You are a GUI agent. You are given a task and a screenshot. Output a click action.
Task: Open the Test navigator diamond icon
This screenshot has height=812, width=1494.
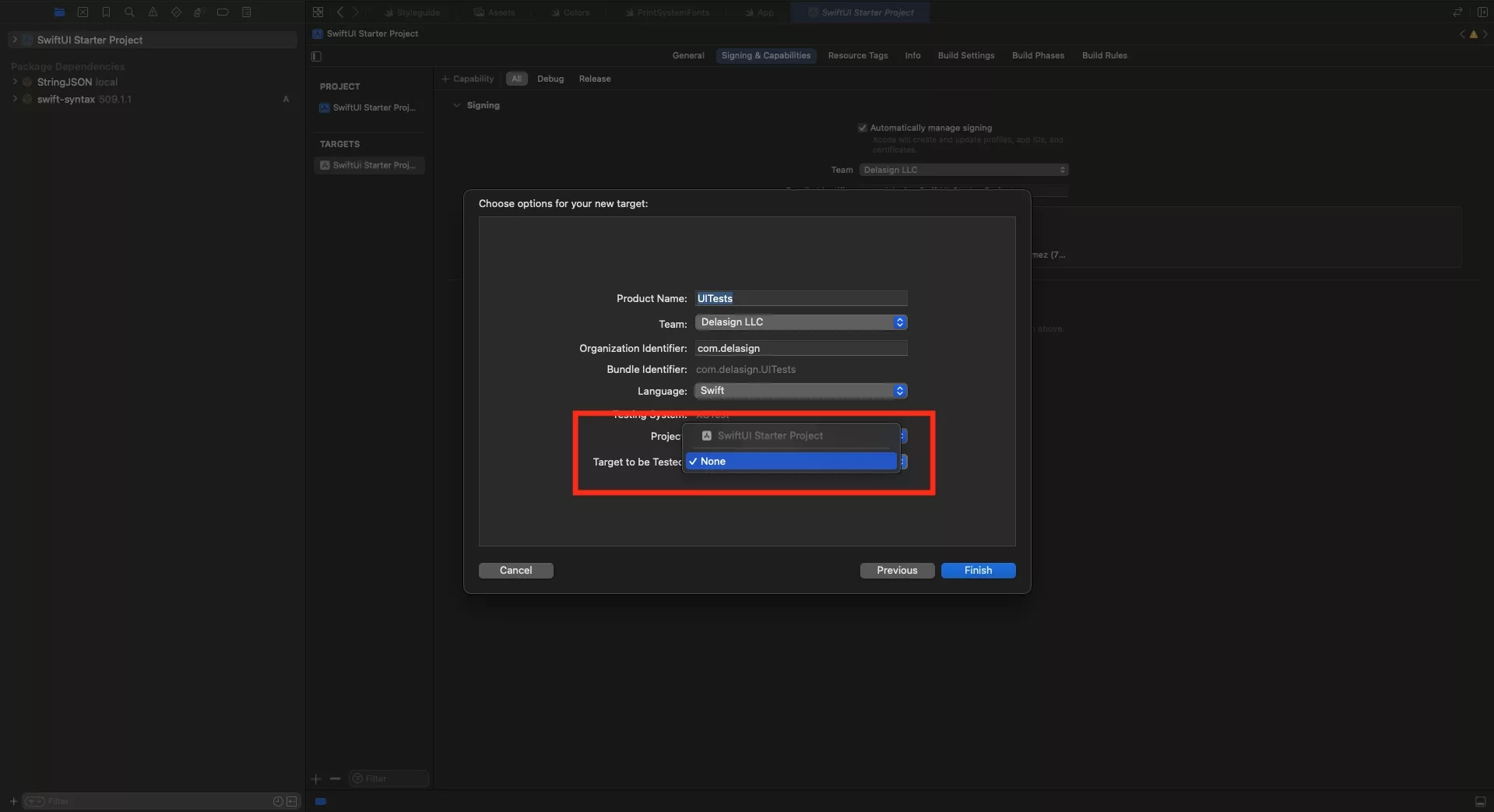(176, 12)
